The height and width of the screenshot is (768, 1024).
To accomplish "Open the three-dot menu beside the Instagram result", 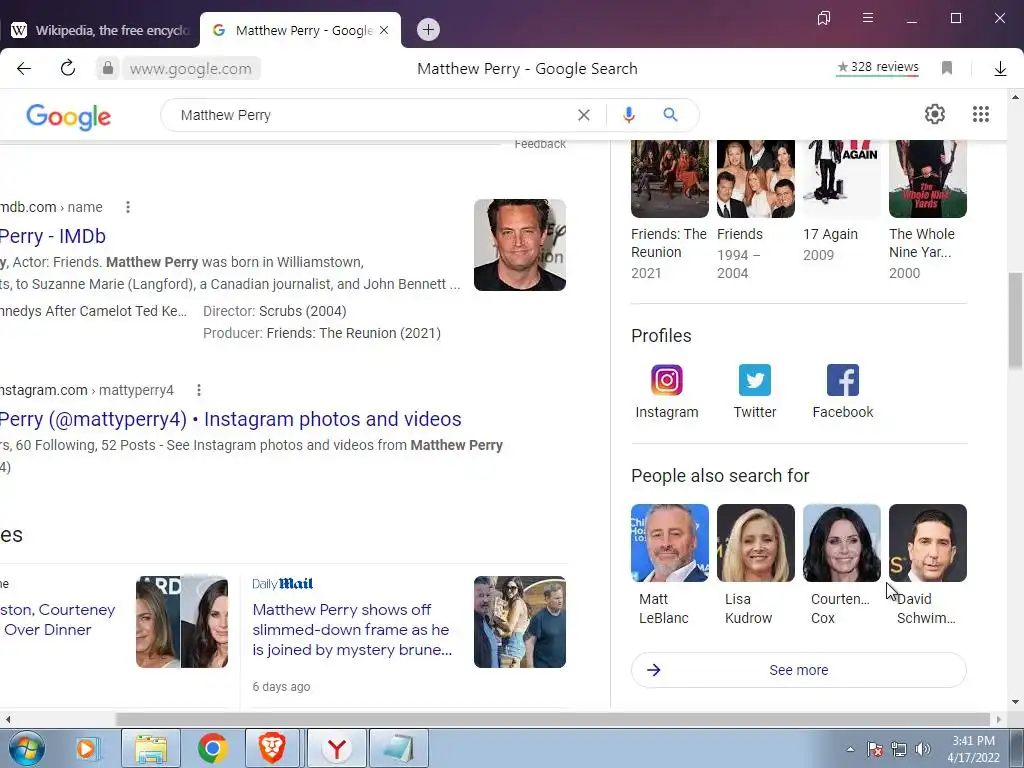I will [x=199, y=390].
